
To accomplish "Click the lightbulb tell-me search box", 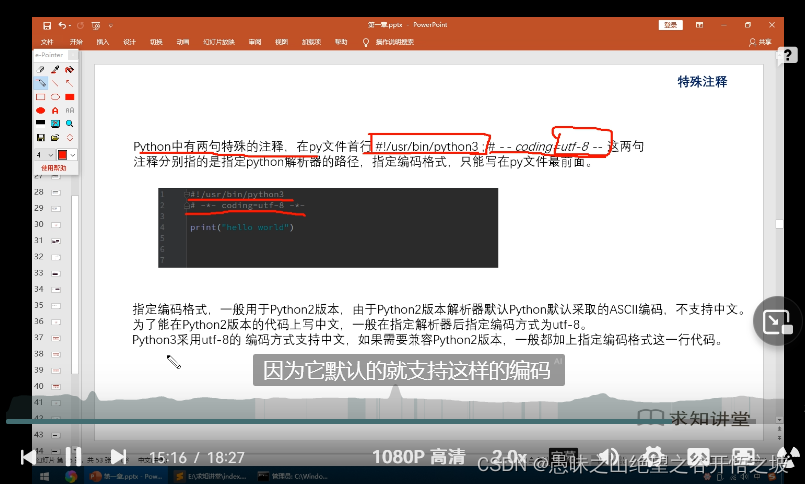I will [x=389, y=42].
